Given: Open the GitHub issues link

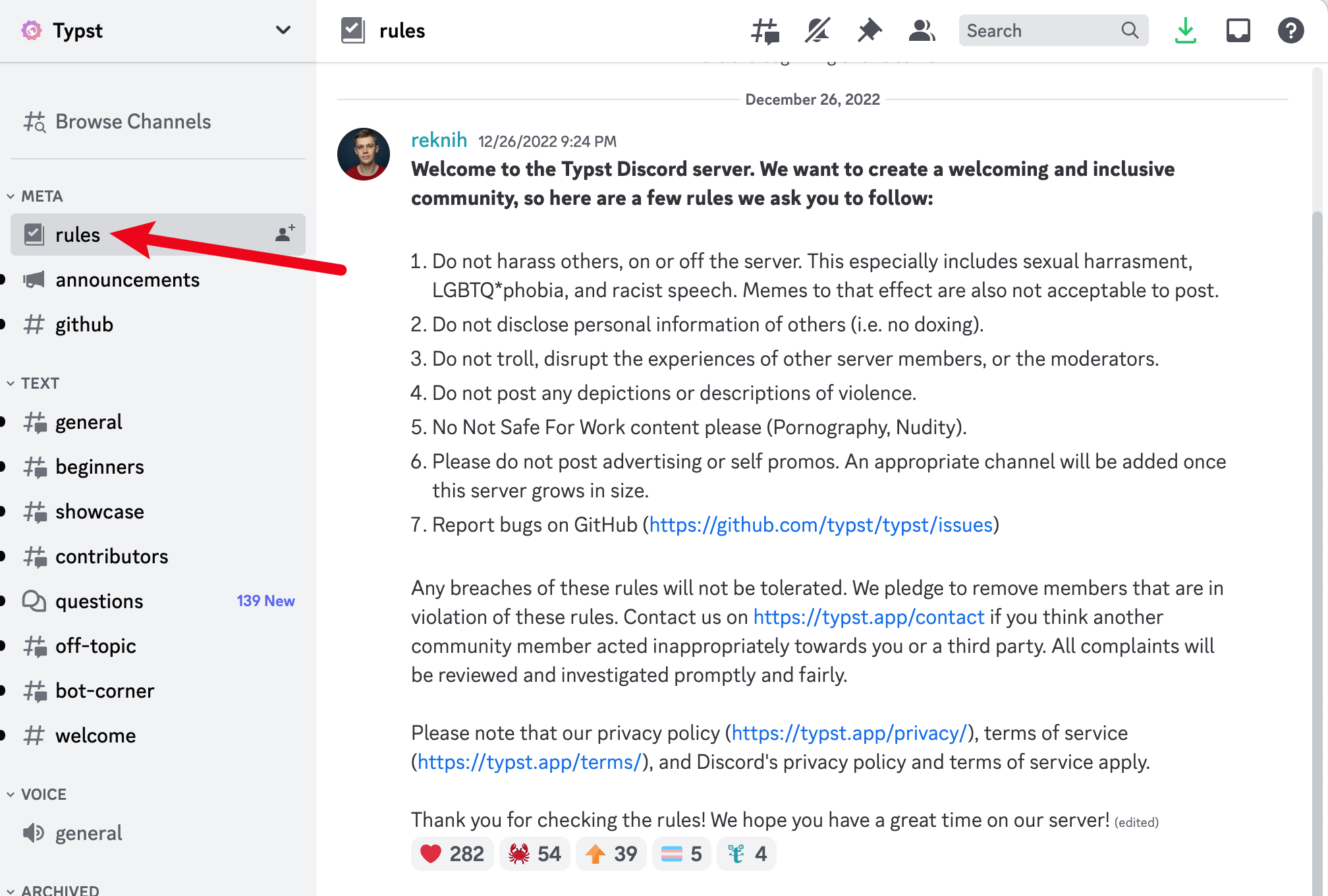Looking at the screenshot, I should (x=821, y=524).
